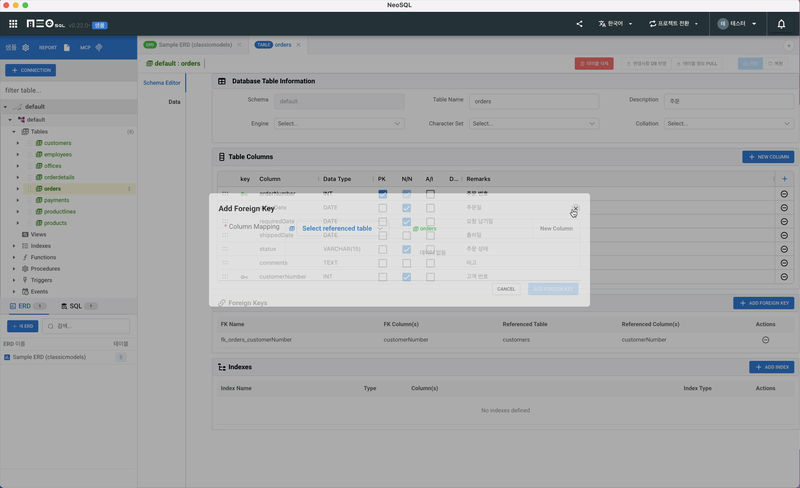Close the Add Foreign Key dialog
The image size is (800, 488).
[575, 208]
